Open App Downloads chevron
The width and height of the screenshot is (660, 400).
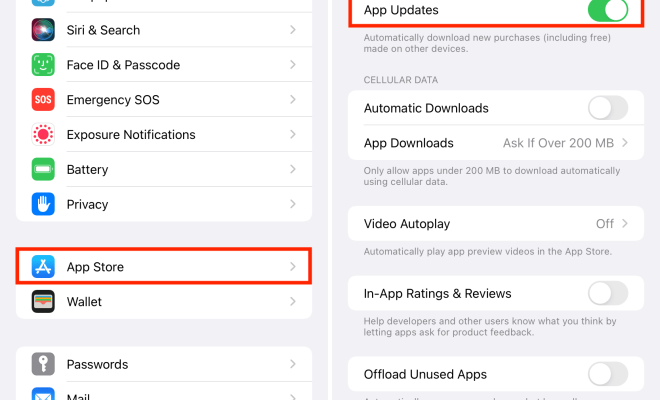[x=625, y=143]
